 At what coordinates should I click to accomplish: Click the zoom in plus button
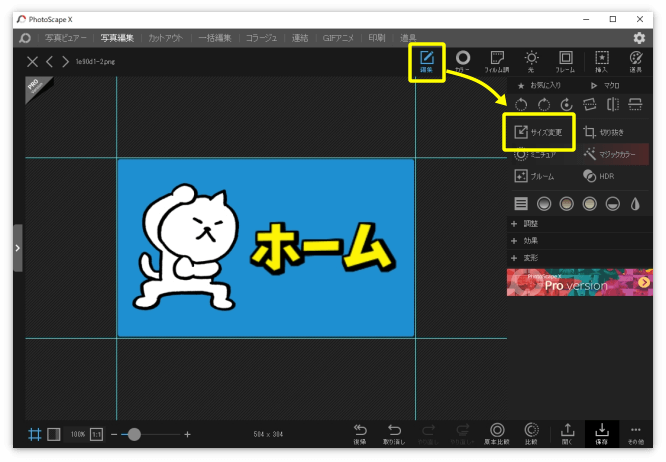[x=187, y=434]
